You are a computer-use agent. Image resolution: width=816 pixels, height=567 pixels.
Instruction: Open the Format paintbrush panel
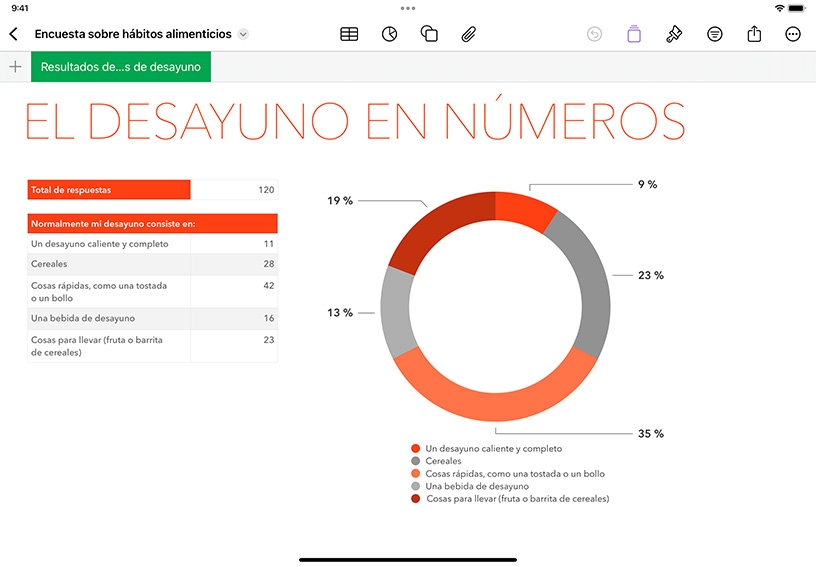674,34
